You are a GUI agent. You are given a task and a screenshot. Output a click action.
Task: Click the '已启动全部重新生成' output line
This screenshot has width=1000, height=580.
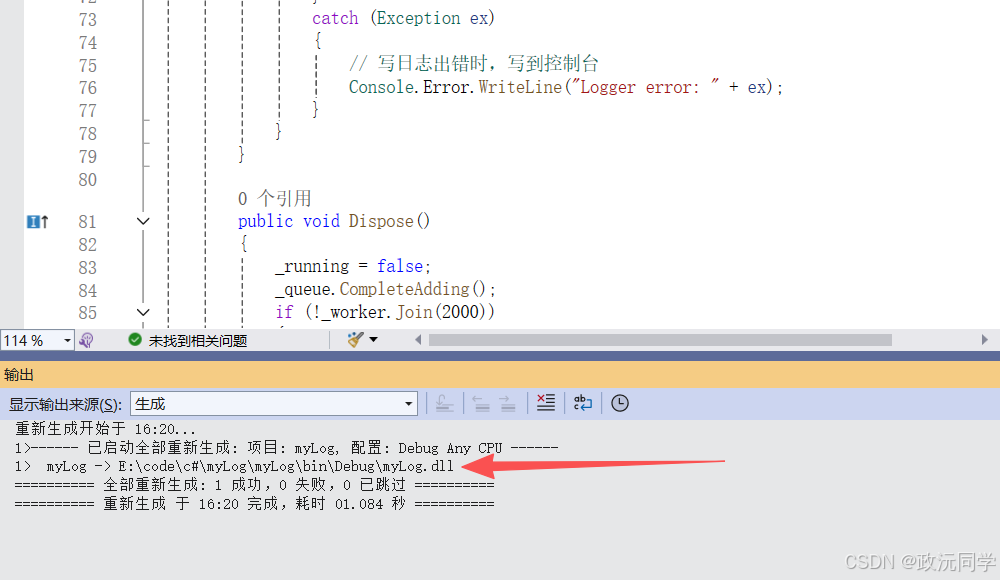click(x=286, y=448)
